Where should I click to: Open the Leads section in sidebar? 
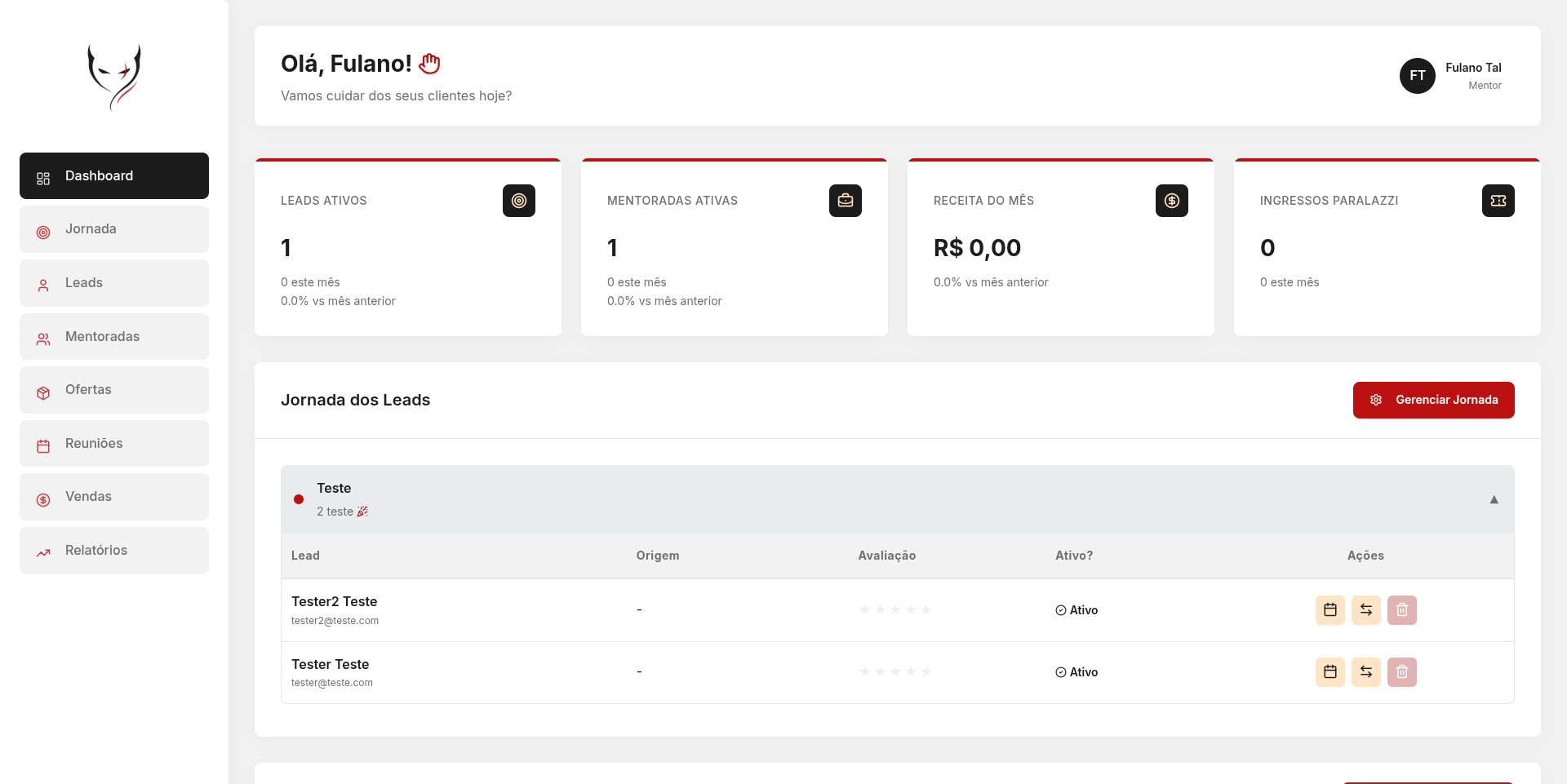[x=114, y=283]
